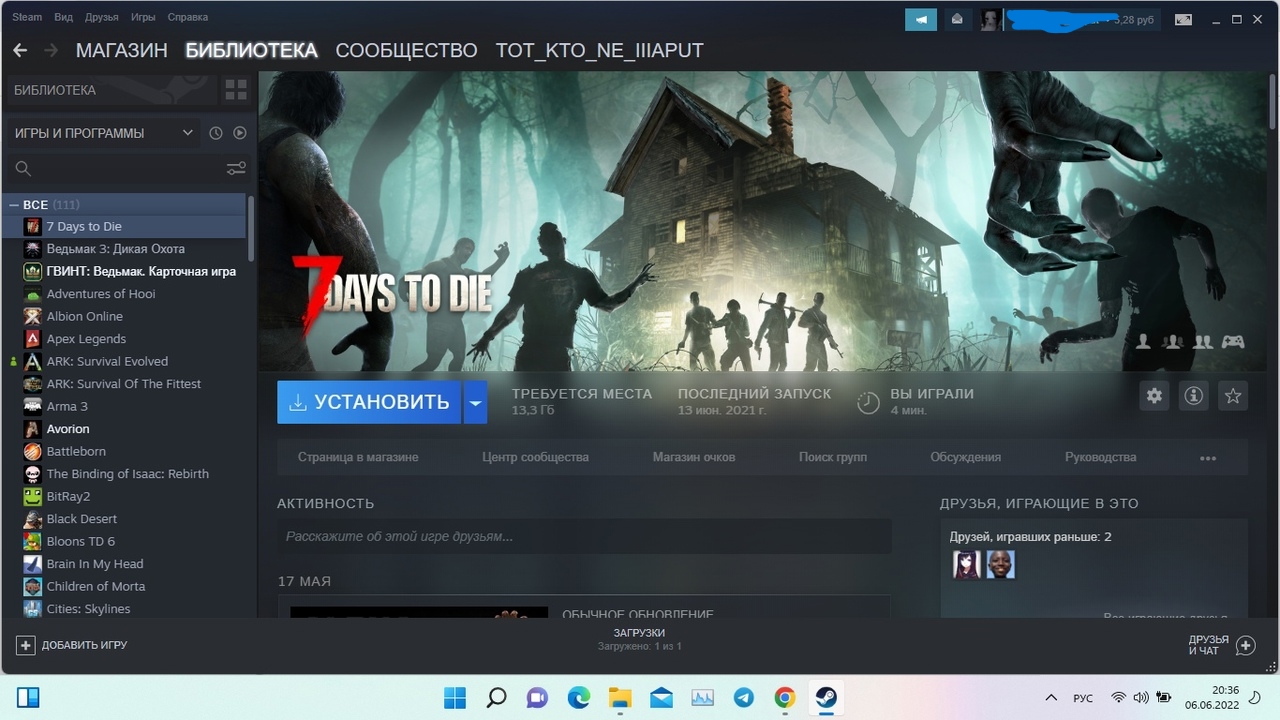This screenshot has height=720, width=1280.
Task: Open Руководства guides link
Action: coord(1100,457)
